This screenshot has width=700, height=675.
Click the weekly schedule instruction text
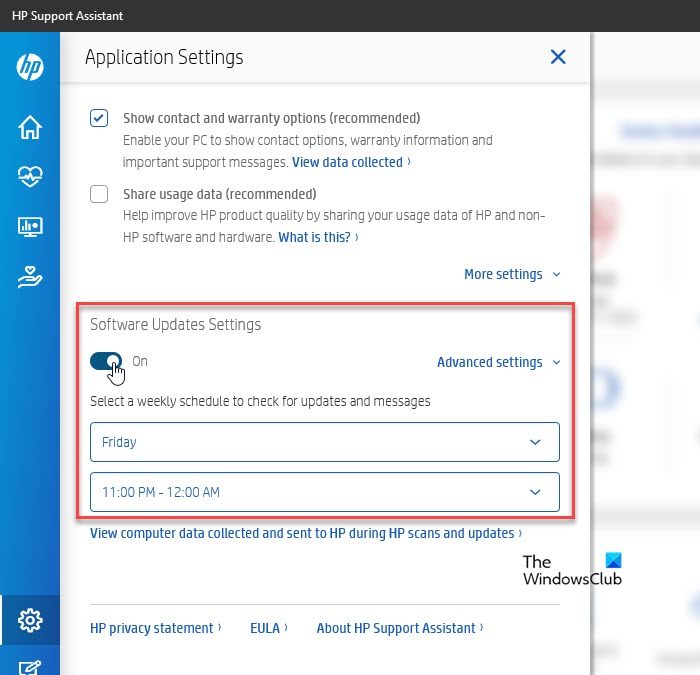click(x=260, y=401)
